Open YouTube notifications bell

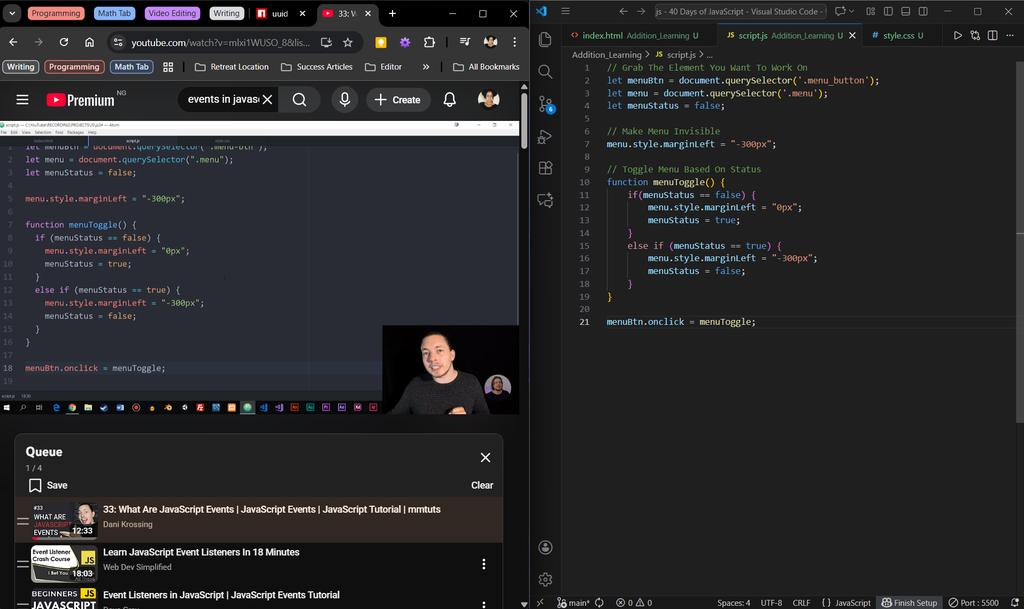(x=449, y=99)
